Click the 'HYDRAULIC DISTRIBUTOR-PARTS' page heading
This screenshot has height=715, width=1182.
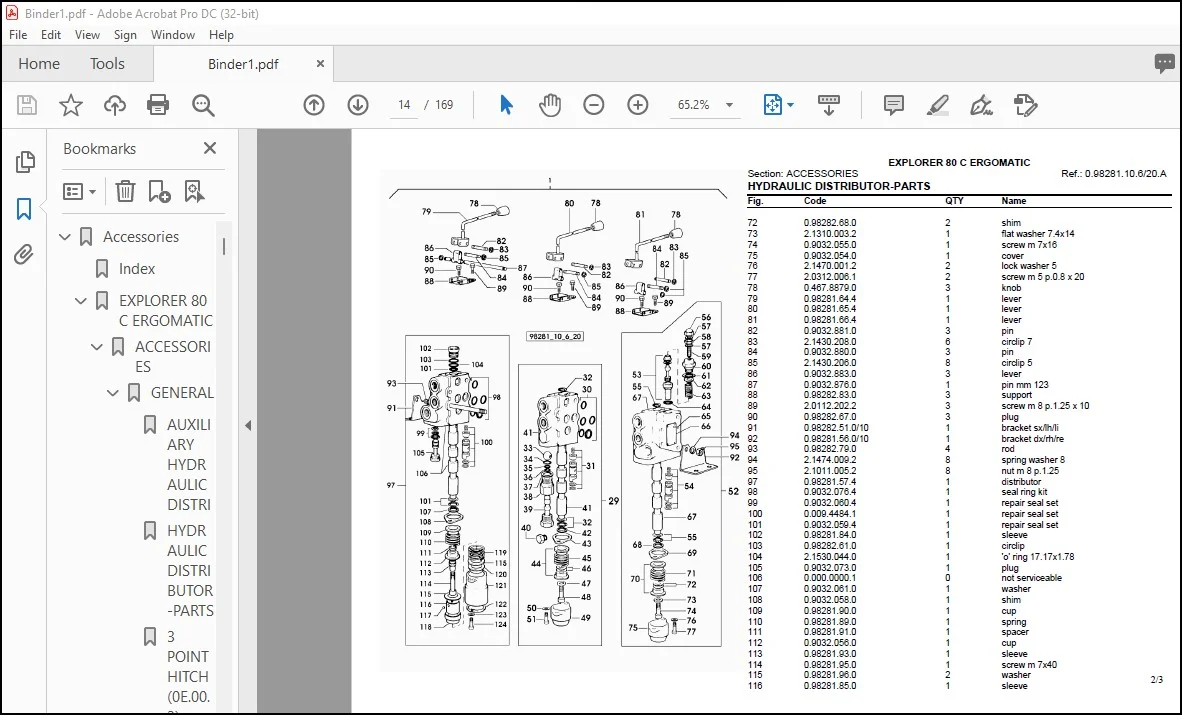(838, 186)
